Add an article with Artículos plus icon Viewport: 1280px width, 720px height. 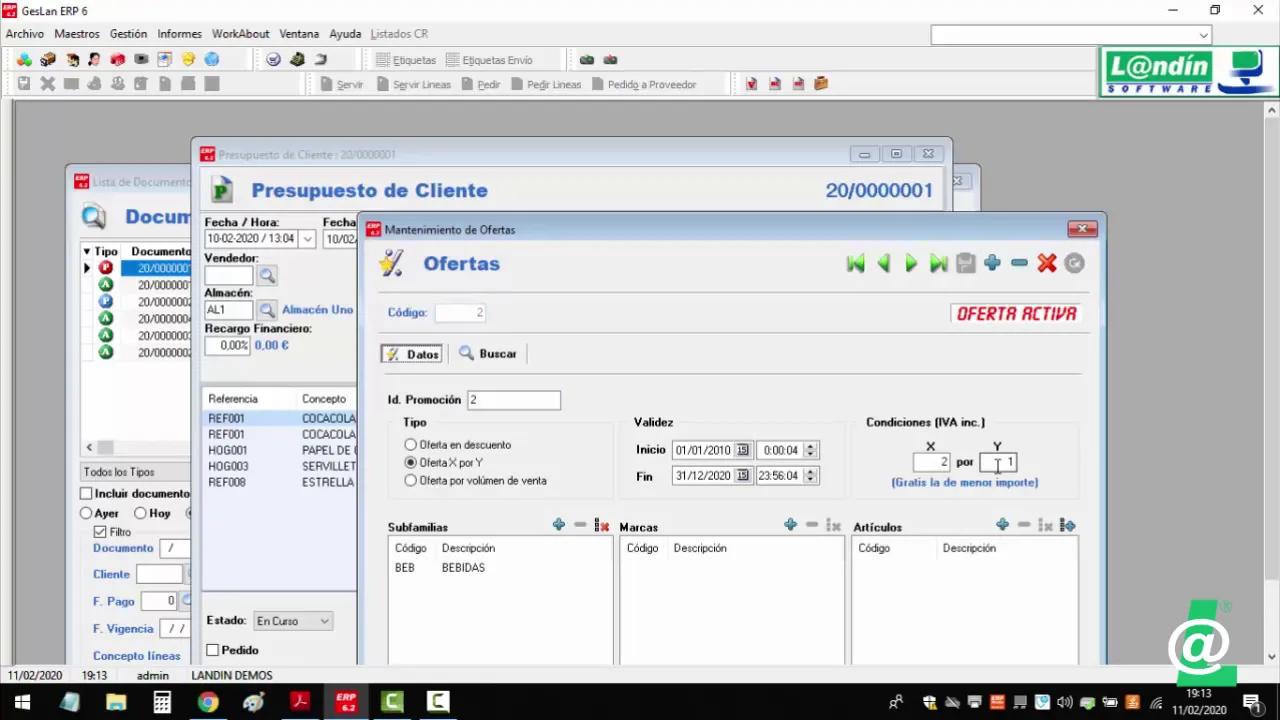(1002, 525)
